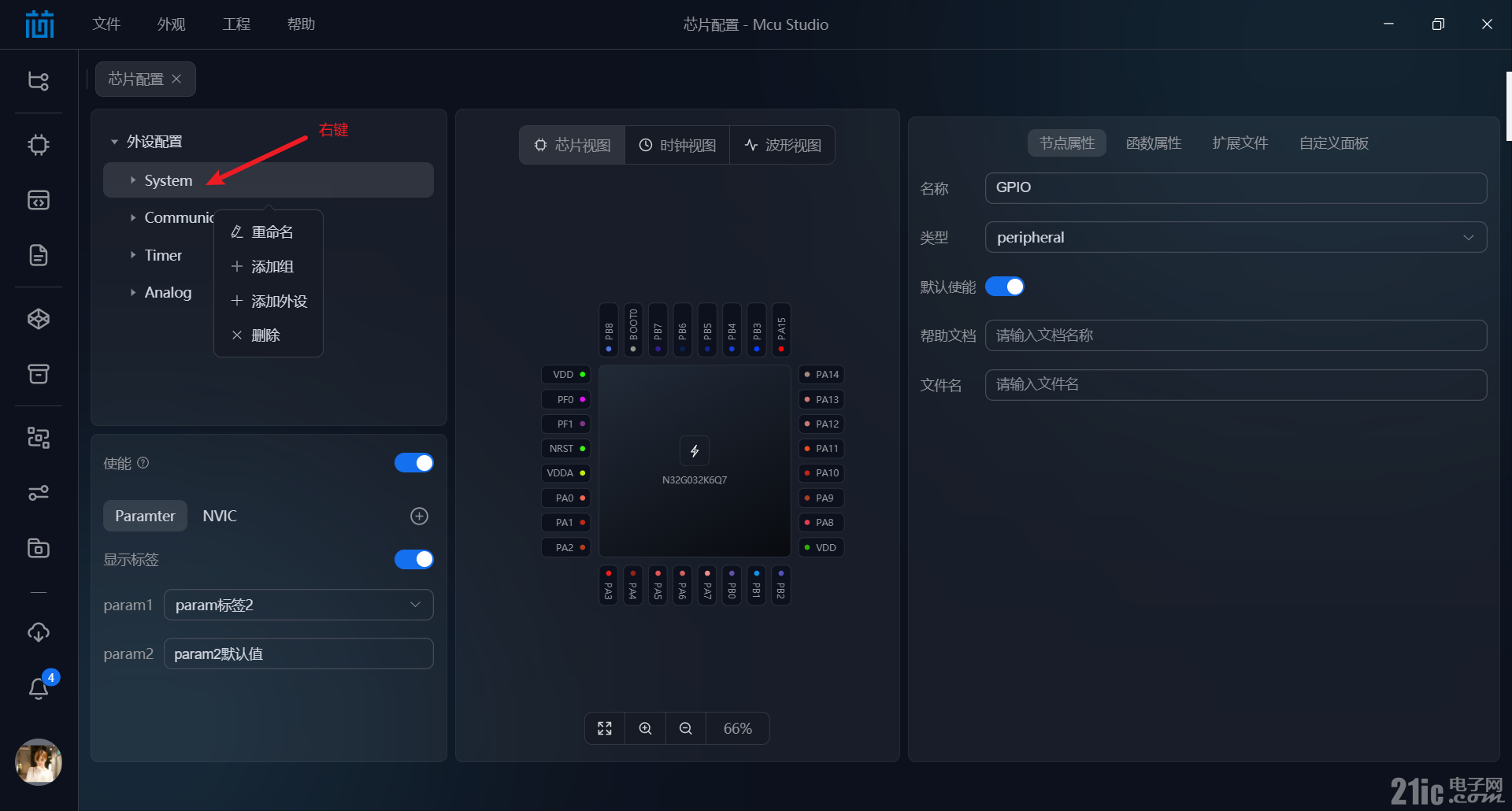Screen dimensions: 1512x811
Task: Open the param1 dropdown
Action: point(298,605)
